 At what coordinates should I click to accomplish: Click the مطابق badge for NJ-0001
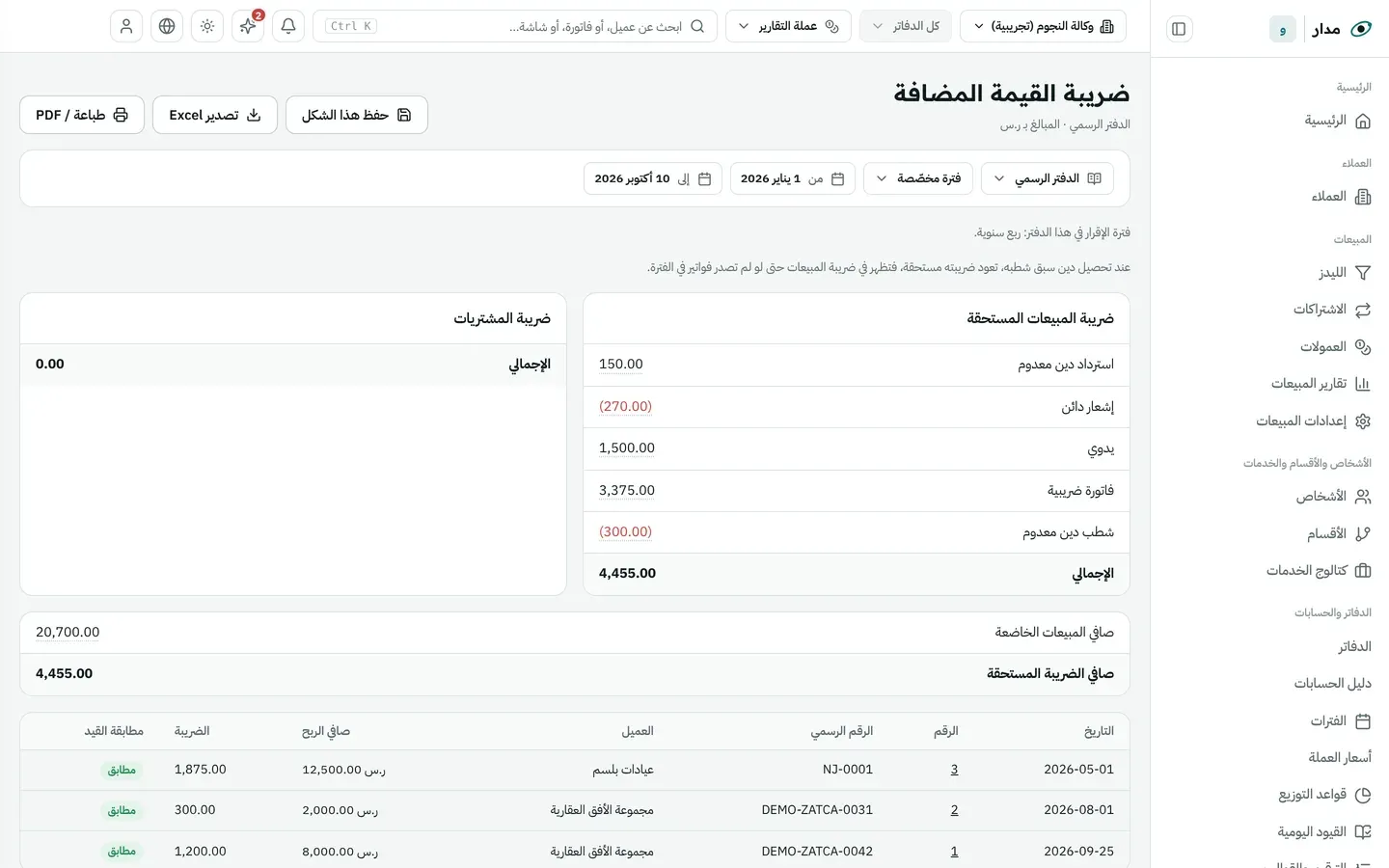[122, 770]
